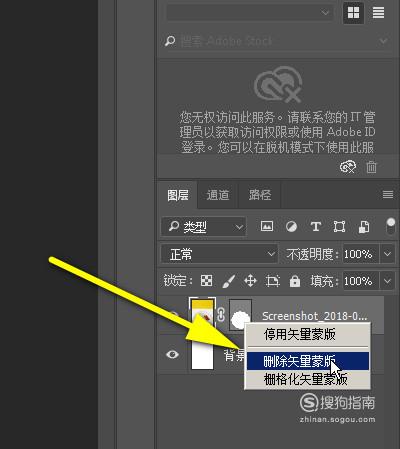The width and height of the screenshot is (400, 449).
Task: Lock position move icon
Action: (250, 281)
